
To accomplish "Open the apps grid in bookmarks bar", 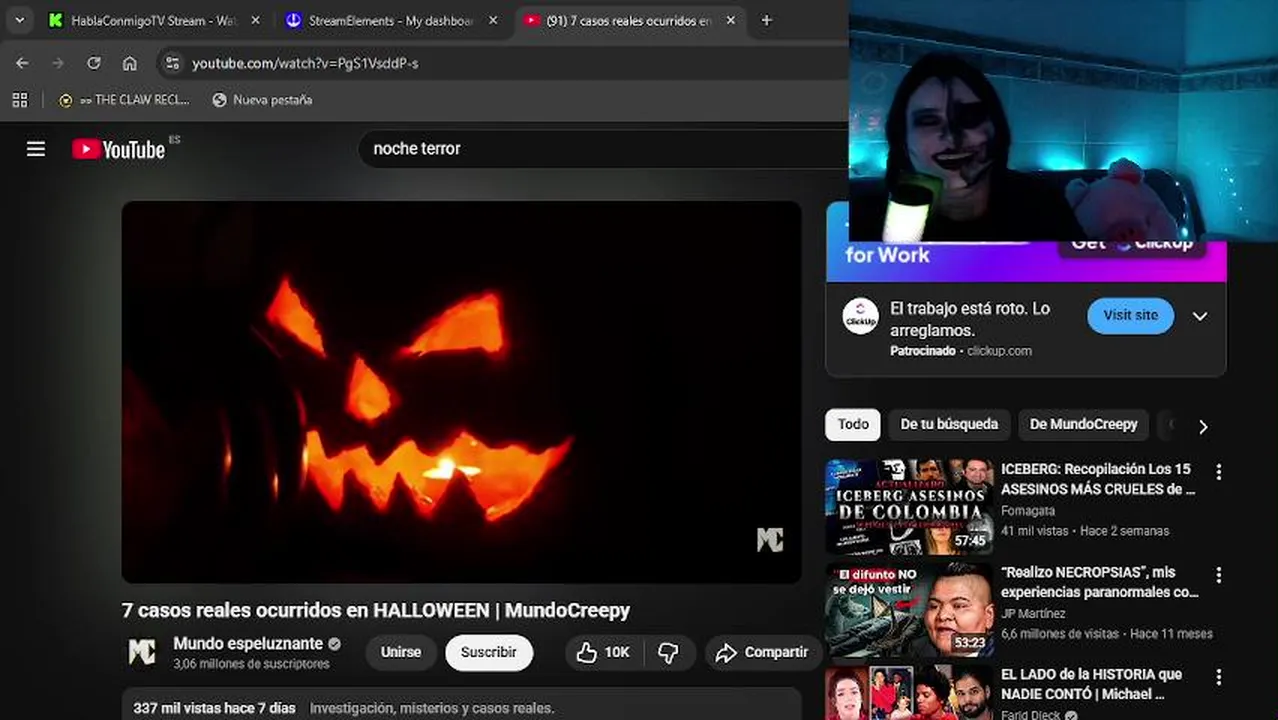I will click(20, 100).
